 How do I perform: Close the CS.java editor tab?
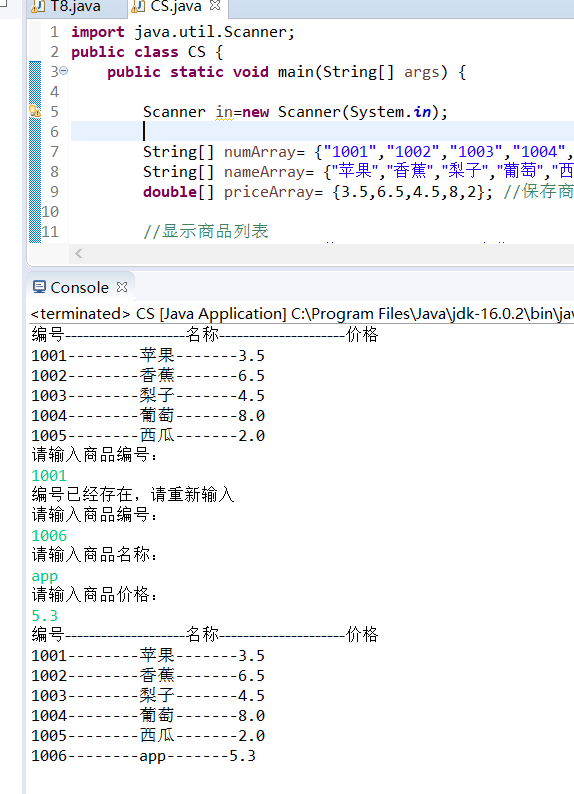tap(215, 6)
